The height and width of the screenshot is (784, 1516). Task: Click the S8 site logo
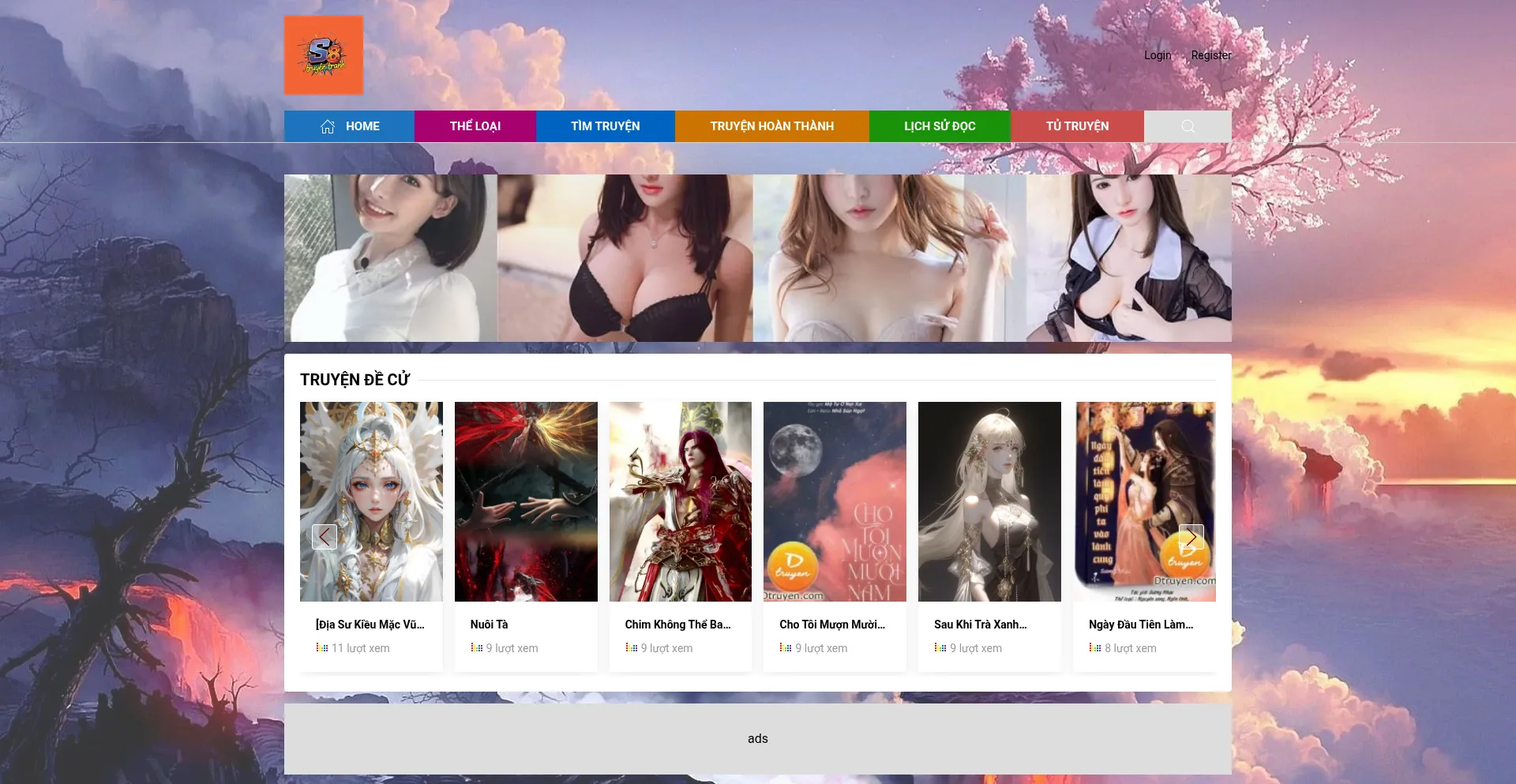click(x=324, y=55)
